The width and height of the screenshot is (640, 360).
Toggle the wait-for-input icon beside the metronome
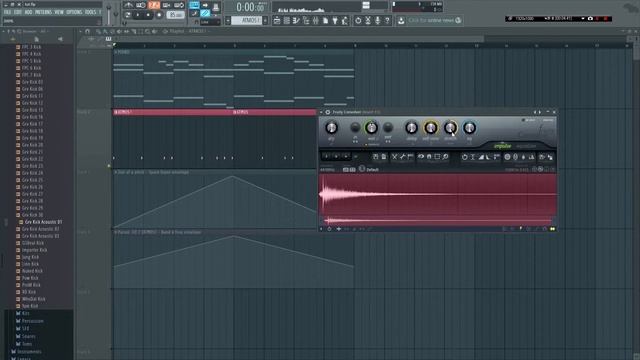pyautogui.click(x=141, y=5)
